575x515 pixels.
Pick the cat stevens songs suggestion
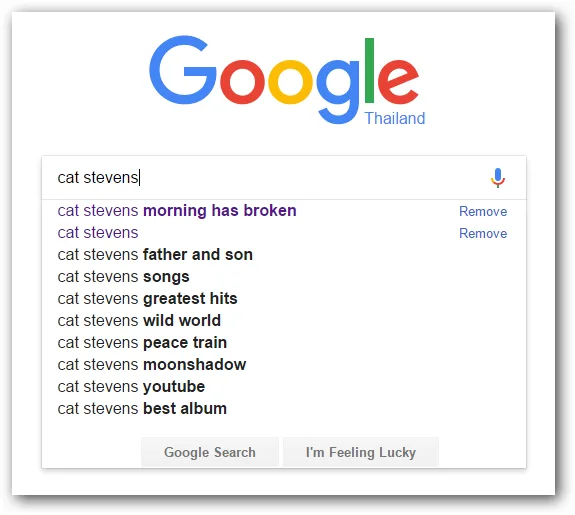[x=124, y=277]
